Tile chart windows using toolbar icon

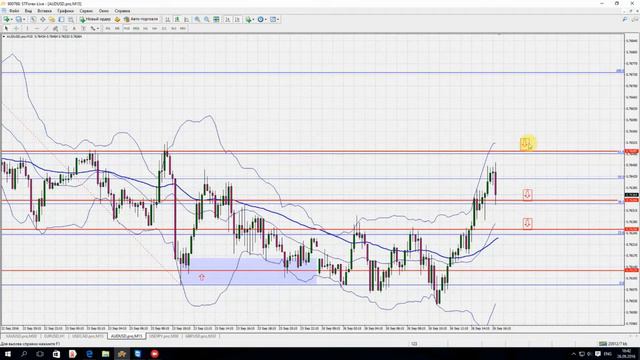point(216,19)
